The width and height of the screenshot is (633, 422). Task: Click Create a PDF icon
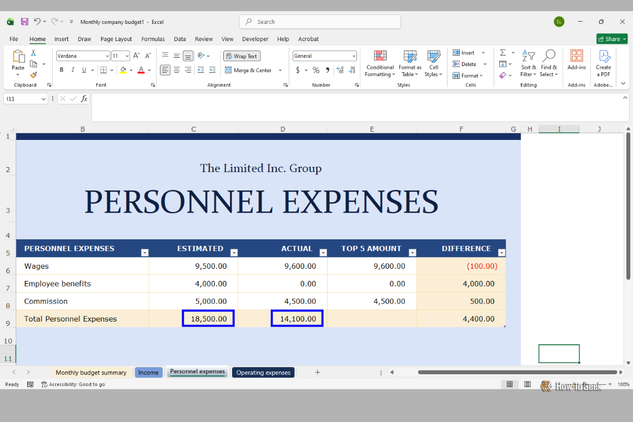point(603,63)
